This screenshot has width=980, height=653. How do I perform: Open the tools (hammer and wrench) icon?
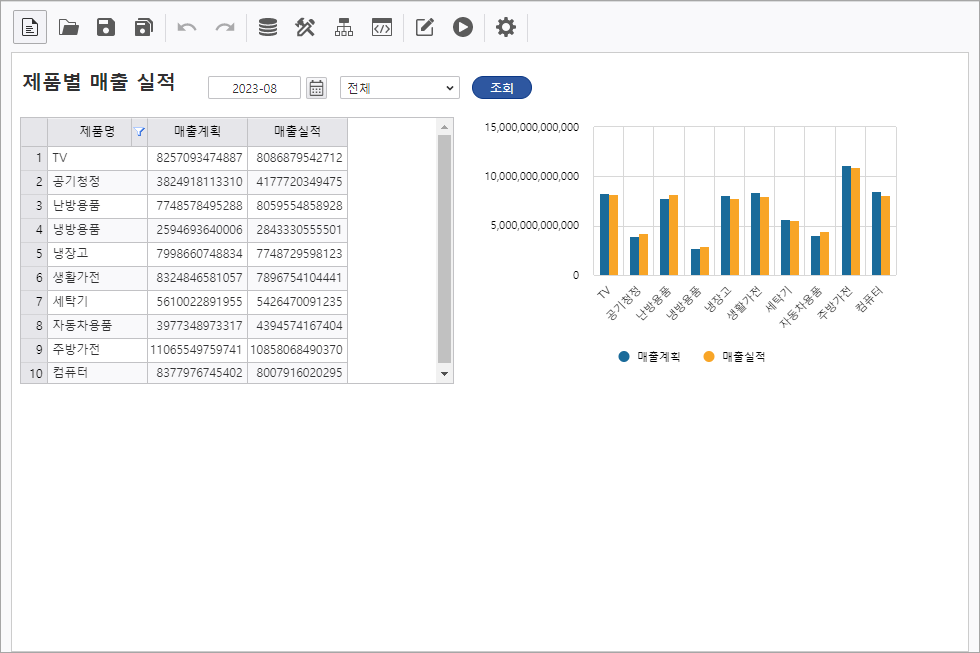click(305, 27)
